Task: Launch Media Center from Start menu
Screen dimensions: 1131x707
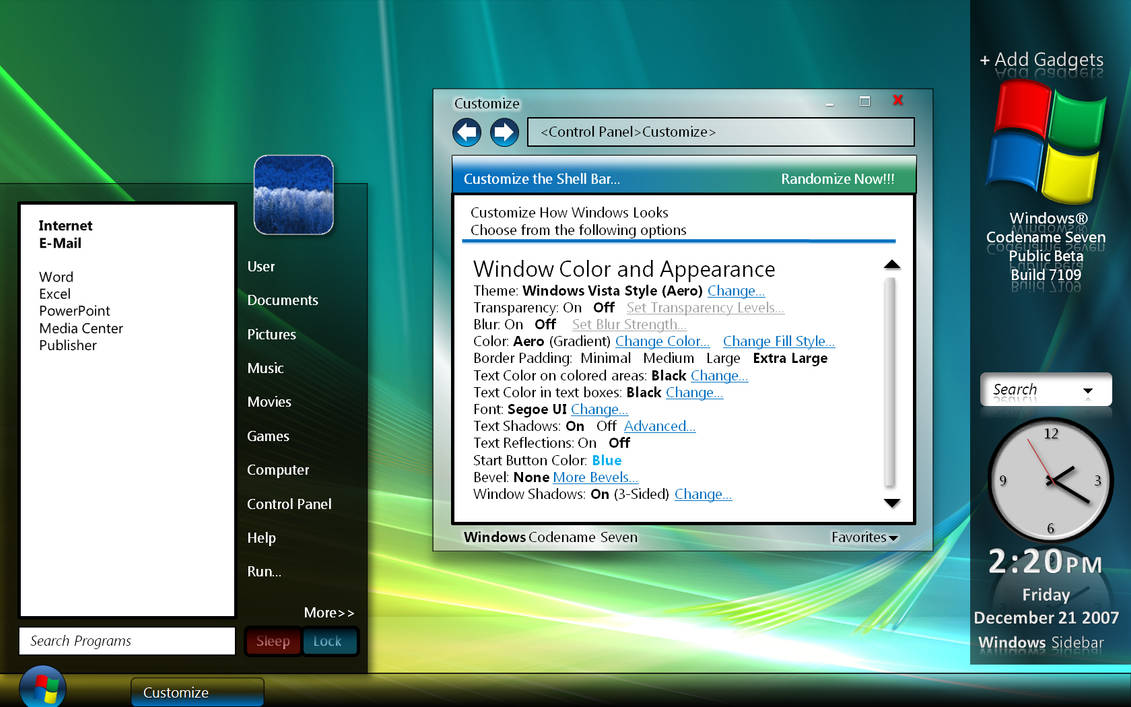Action: (x=81, y=328)
